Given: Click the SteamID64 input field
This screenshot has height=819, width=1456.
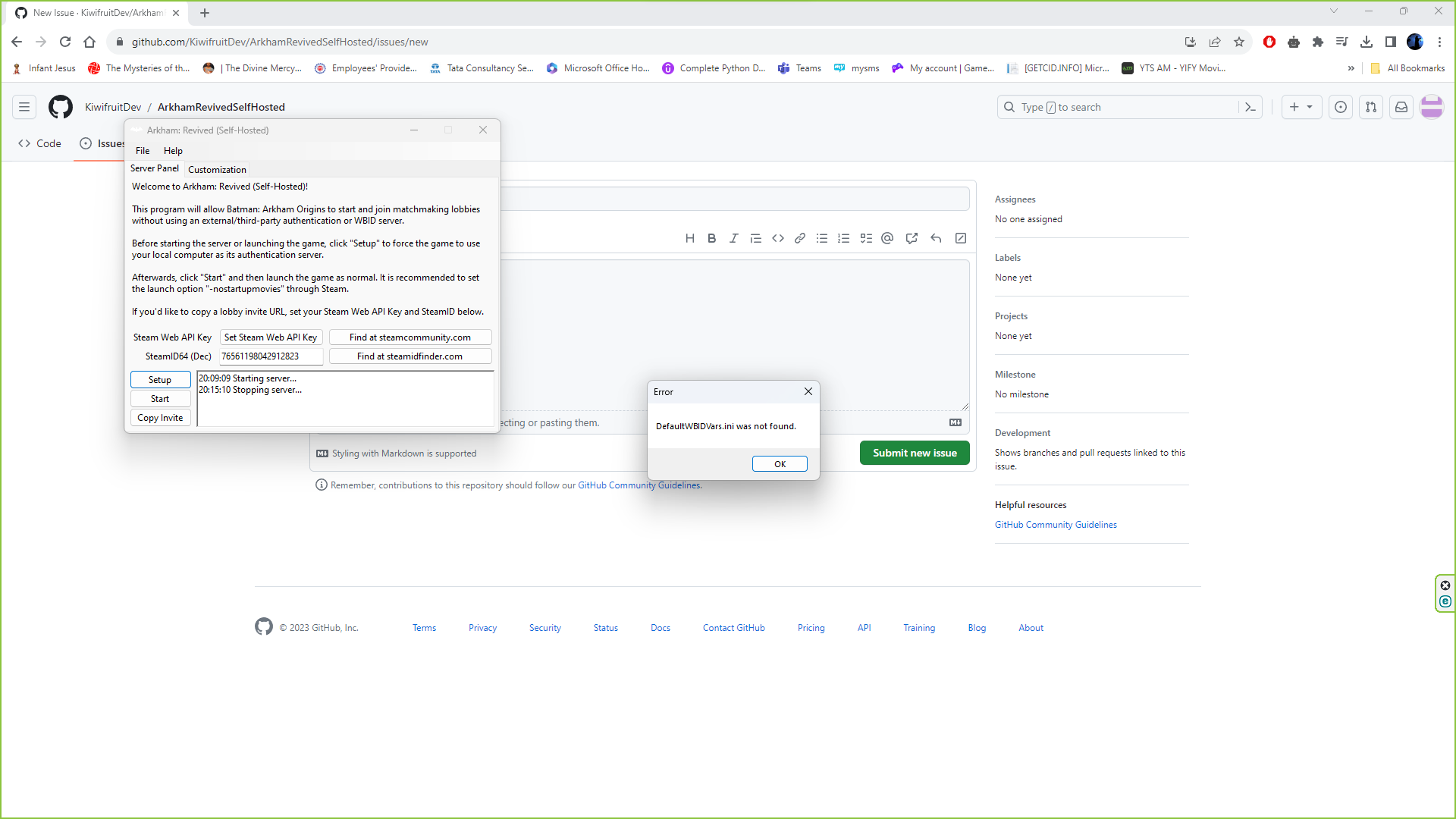Looking at the screenshot, I should coord(271,356).
